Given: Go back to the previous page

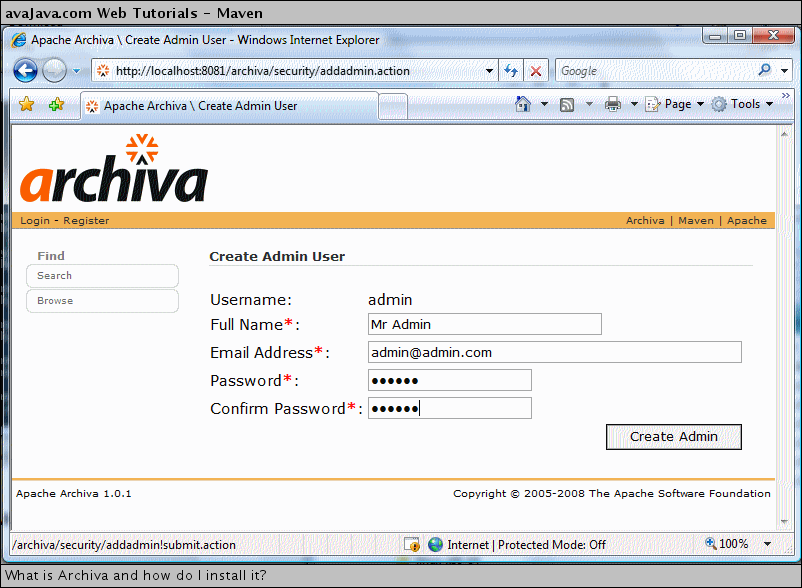Looking at the screenshot, I should [28, 70].
